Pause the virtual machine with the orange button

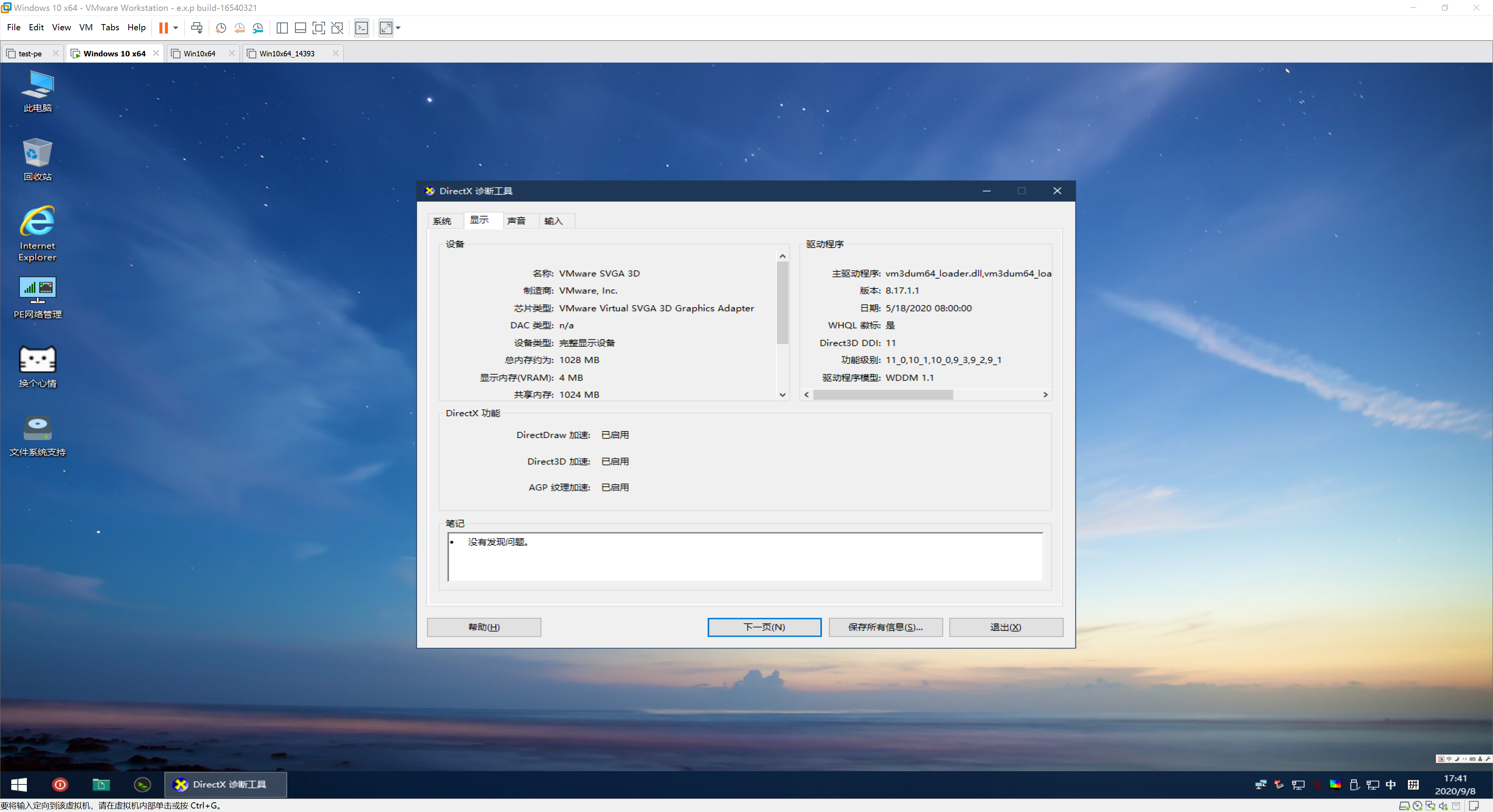click(x=163, y=28)
